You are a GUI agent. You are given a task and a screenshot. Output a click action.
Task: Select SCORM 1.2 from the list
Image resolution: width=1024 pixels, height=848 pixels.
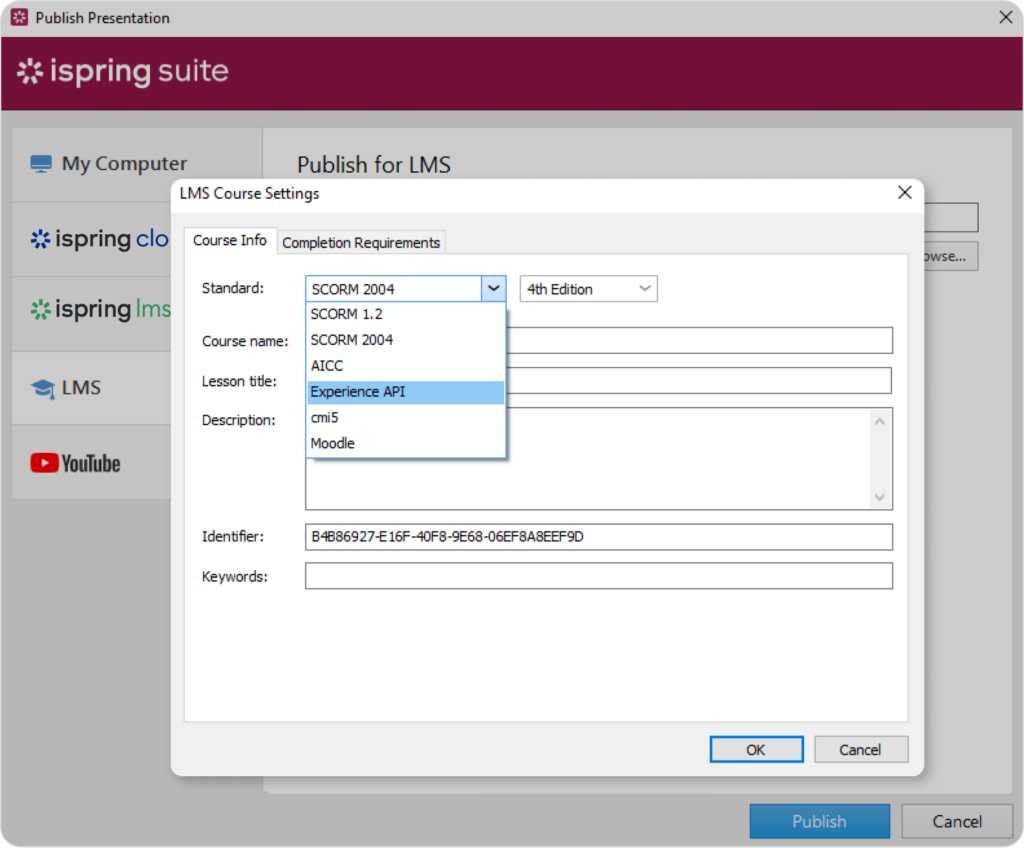[406, 314]
